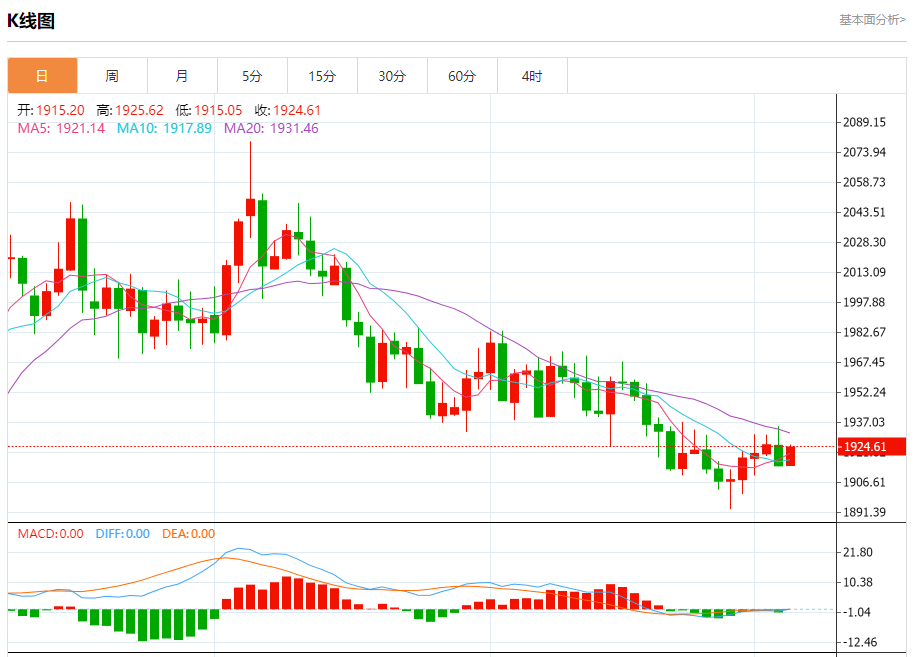Click the MA10 value 1917.89

(x=187, y=128)
